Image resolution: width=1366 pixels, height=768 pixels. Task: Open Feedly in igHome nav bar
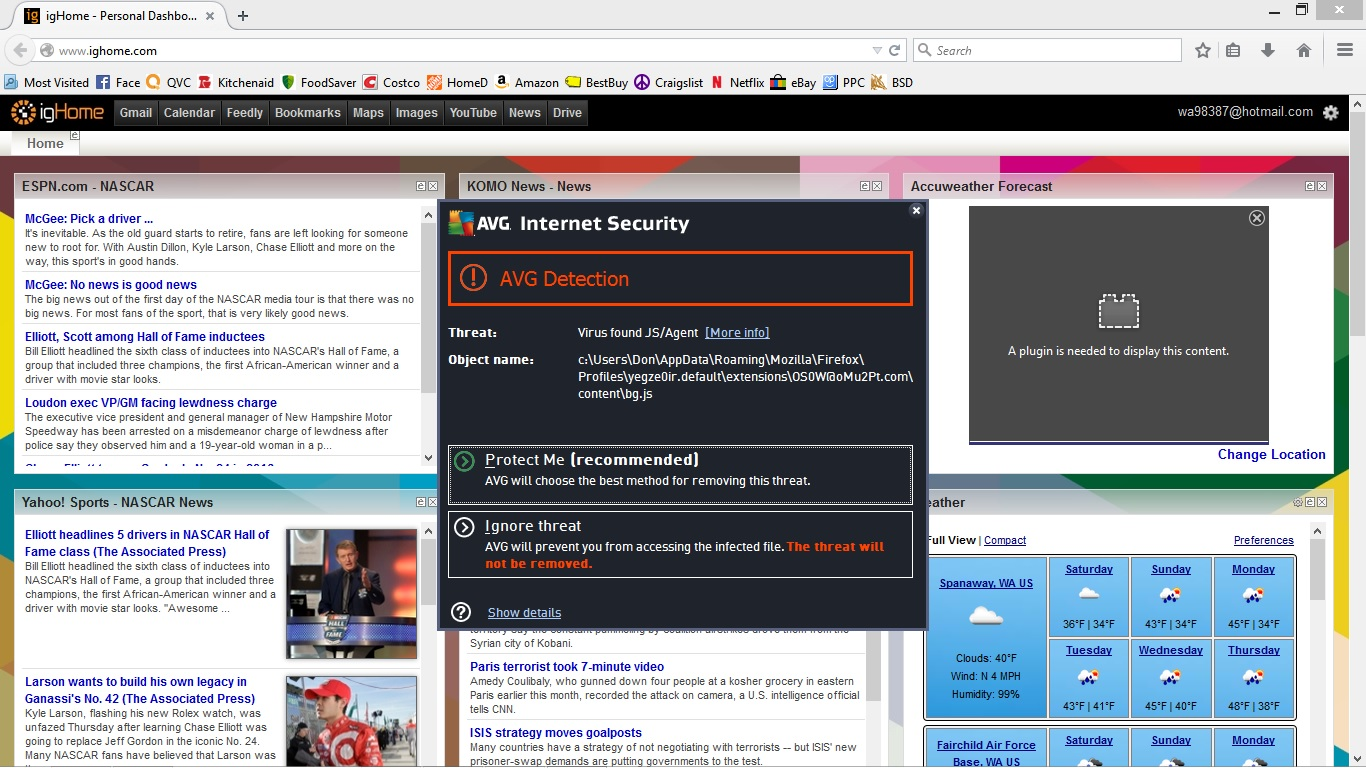click(245, 113)
